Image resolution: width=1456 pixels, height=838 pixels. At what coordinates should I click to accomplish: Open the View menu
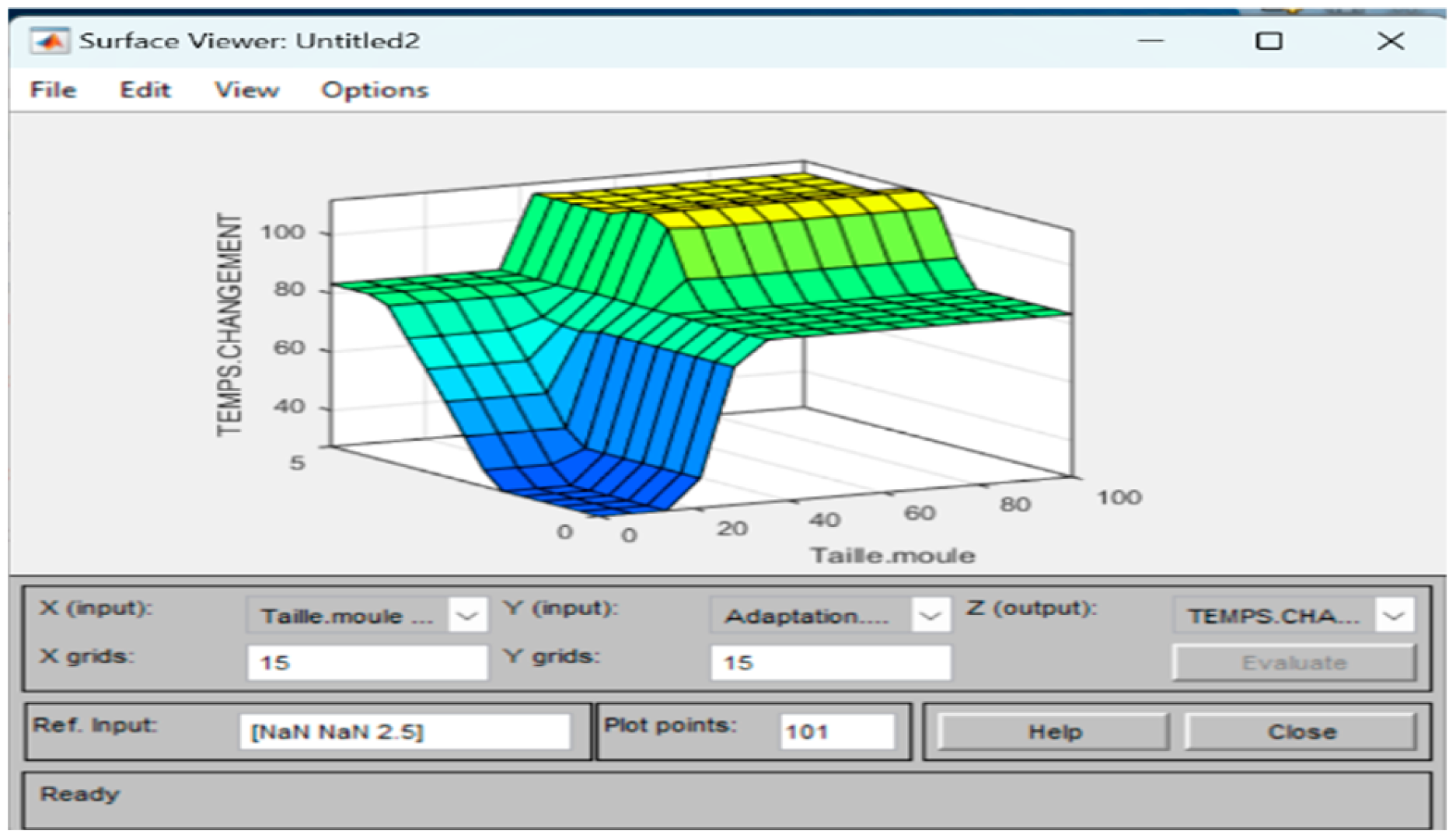246,90
